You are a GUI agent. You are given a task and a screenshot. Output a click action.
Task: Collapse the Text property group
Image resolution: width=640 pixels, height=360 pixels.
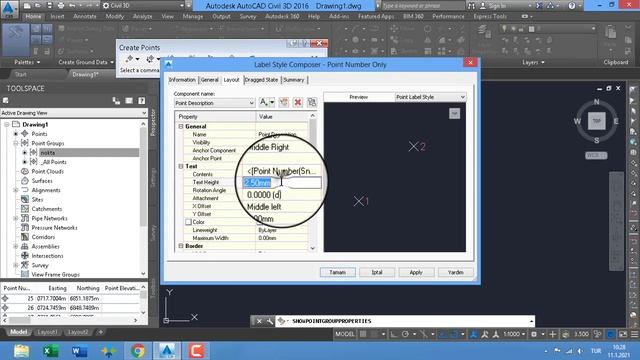[181, 166]
